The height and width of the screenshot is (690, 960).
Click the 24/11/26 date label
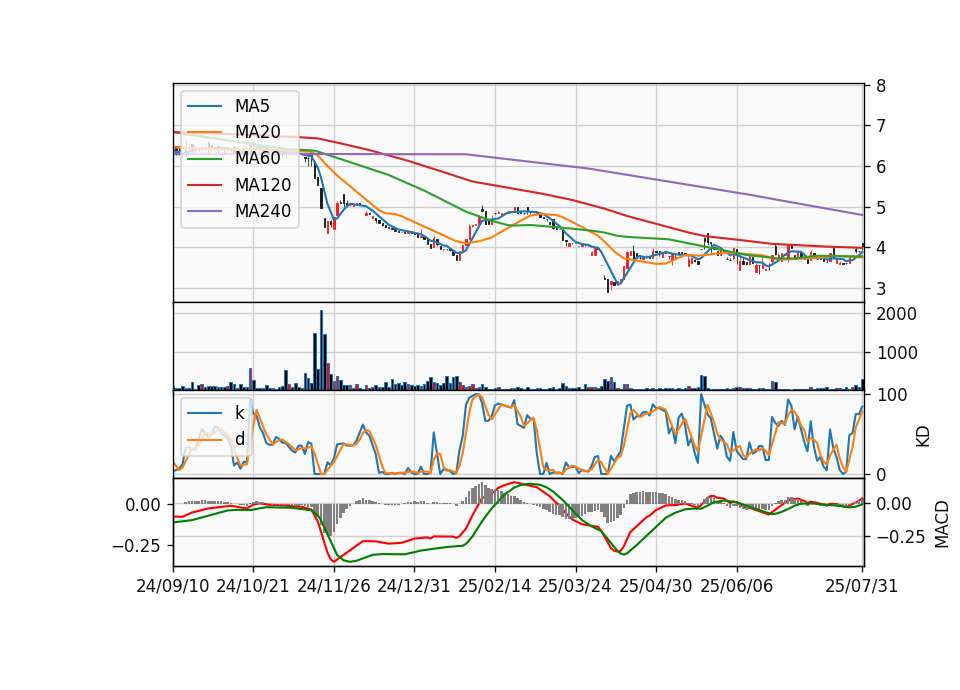click(334, 586)
